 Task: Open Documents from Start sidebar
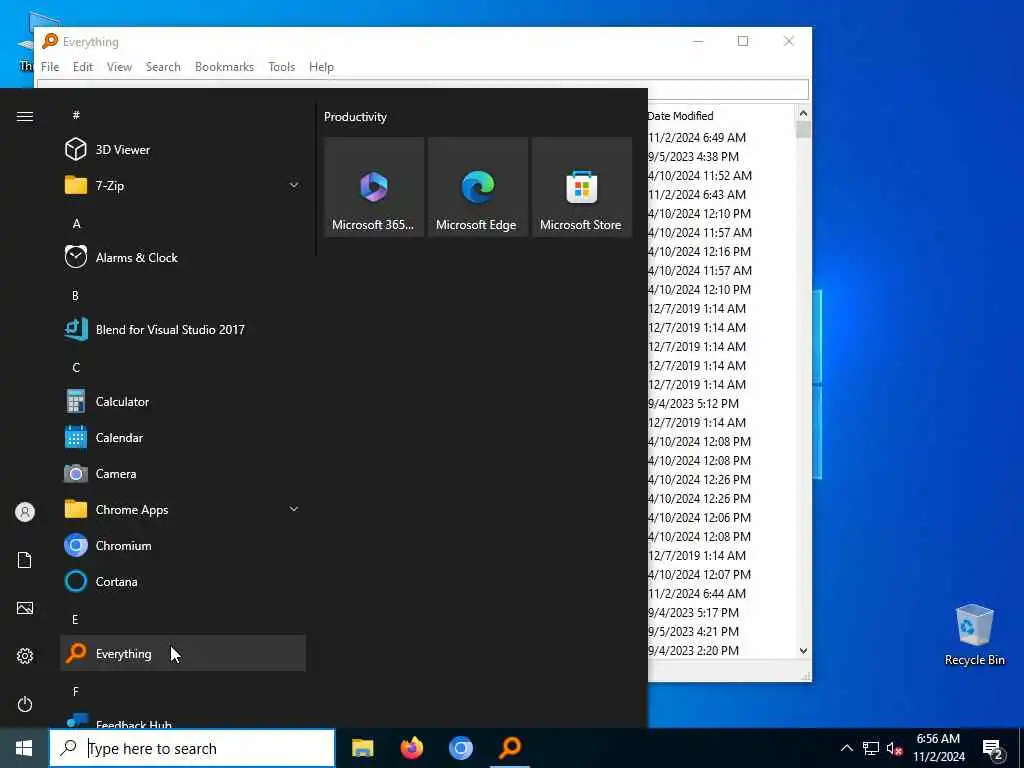tap(25, 560)
